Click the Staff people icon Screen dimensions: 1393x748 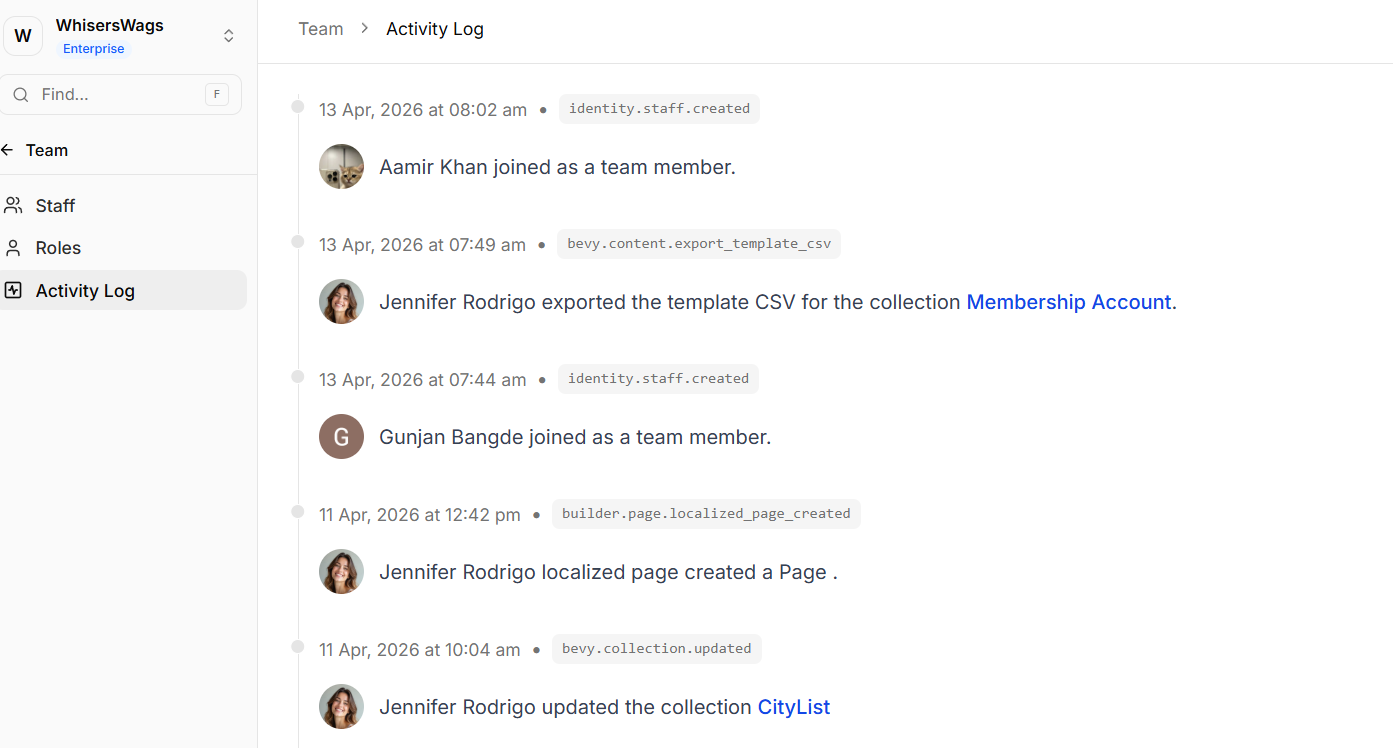click(13, 206)
